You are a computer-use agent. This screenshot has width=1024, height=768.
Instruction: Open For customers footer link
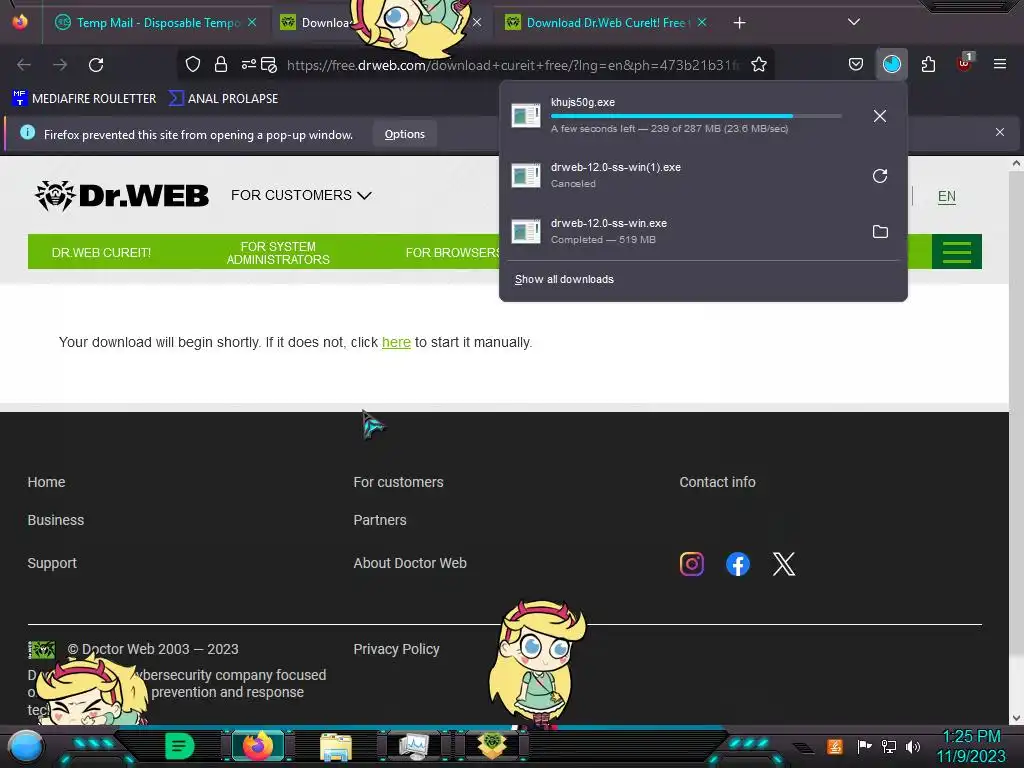[x=398, y=482]
